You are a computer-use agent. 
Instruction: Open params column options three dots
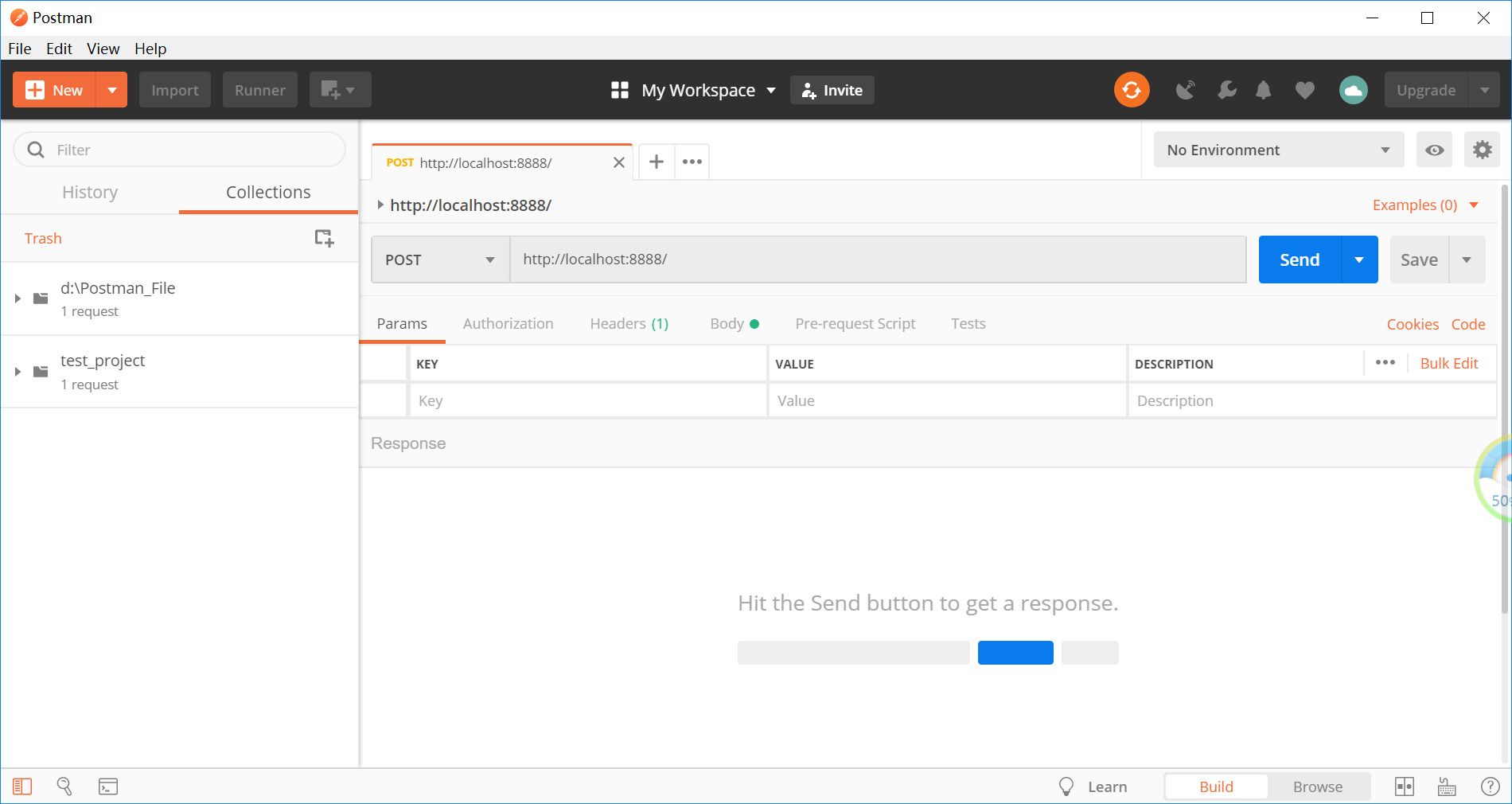[x=1385, y=362]
